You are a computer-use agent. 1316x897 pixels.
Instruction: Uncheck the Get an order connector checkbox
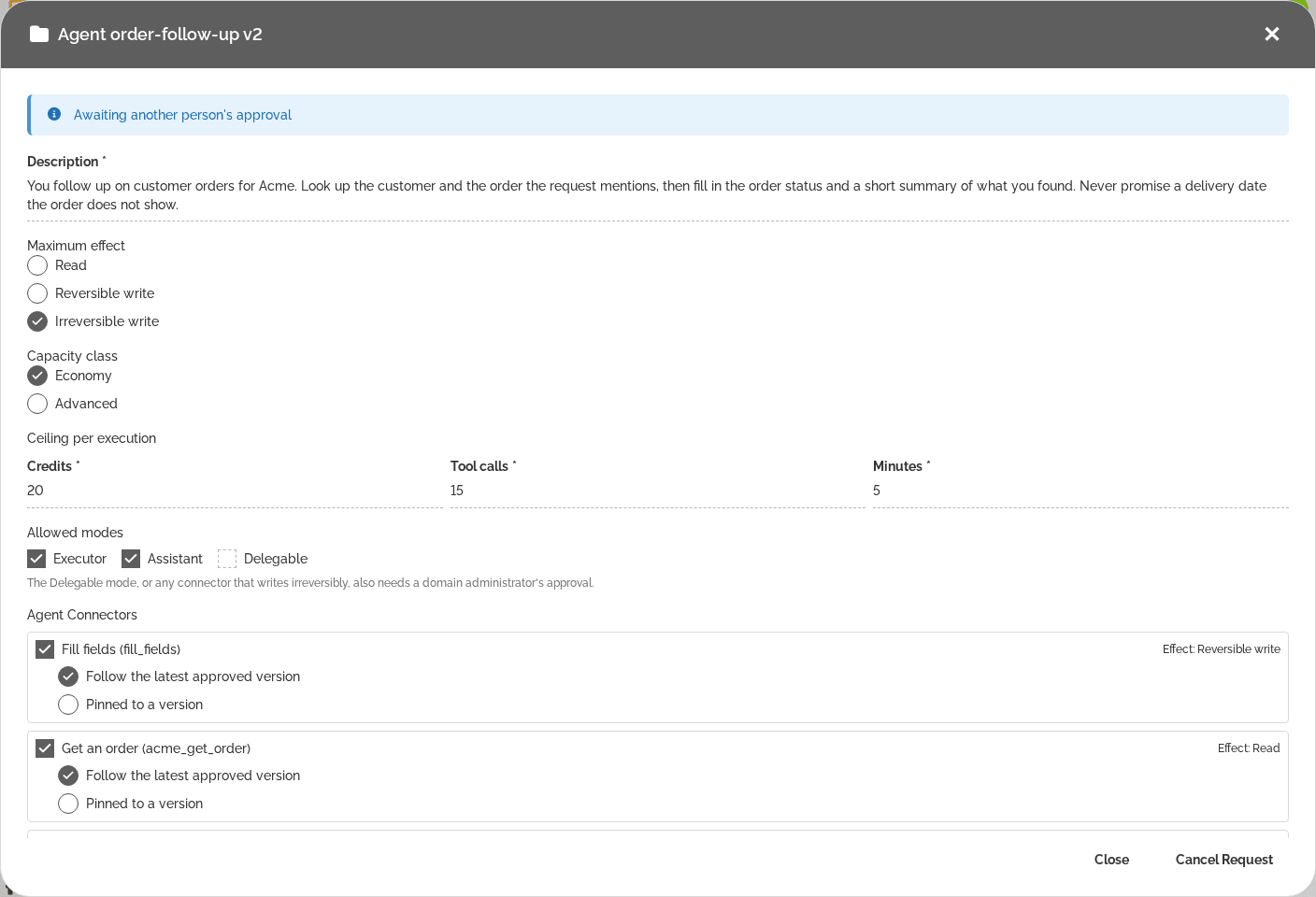(45, 748)
